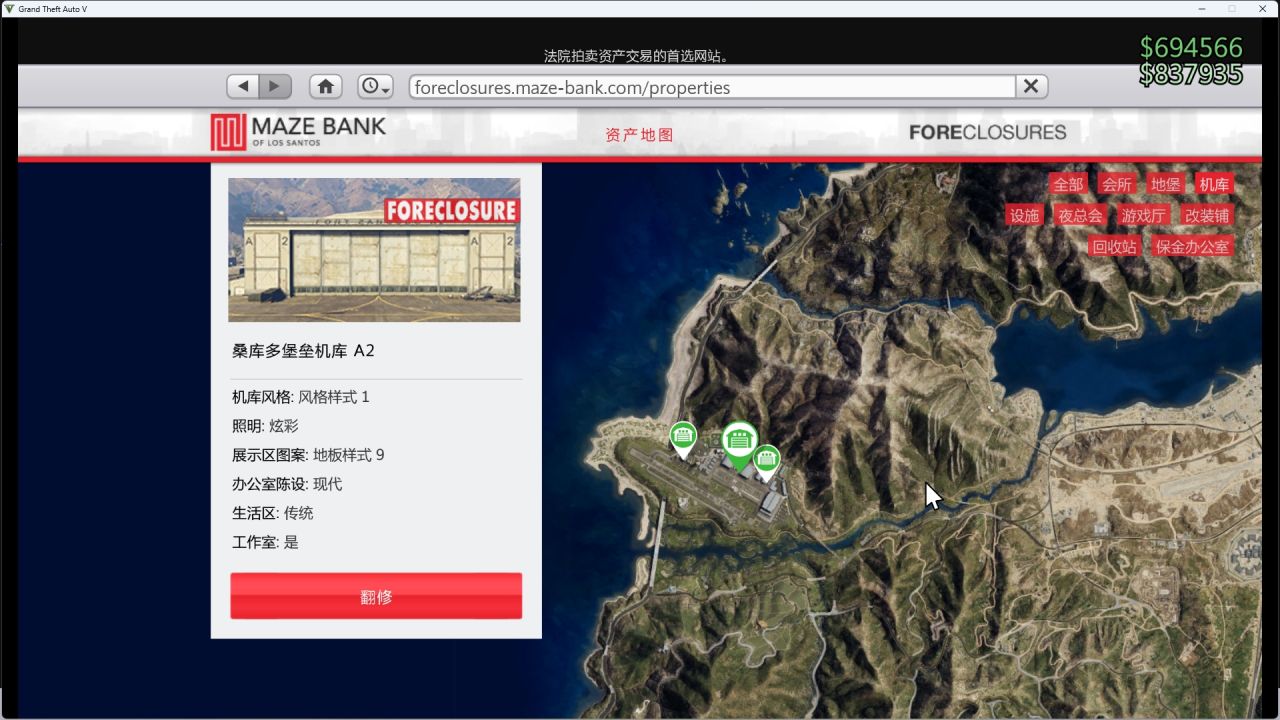The height and width of the screenshot is (720, 1280).
Task: Show 设施 properties on the map
Action: point(1025,215)
